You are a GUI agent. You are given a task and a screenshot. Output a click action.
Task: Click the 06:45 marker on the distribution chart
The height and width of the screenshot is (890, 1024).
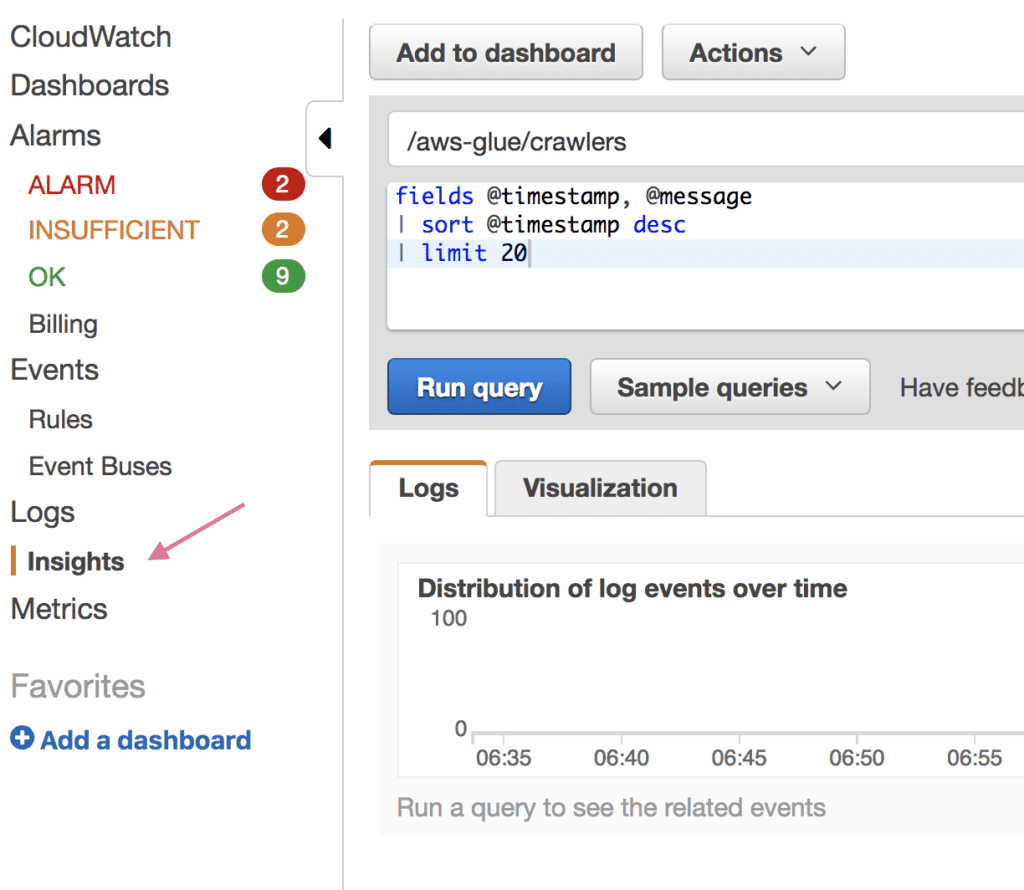pos(739,757)
